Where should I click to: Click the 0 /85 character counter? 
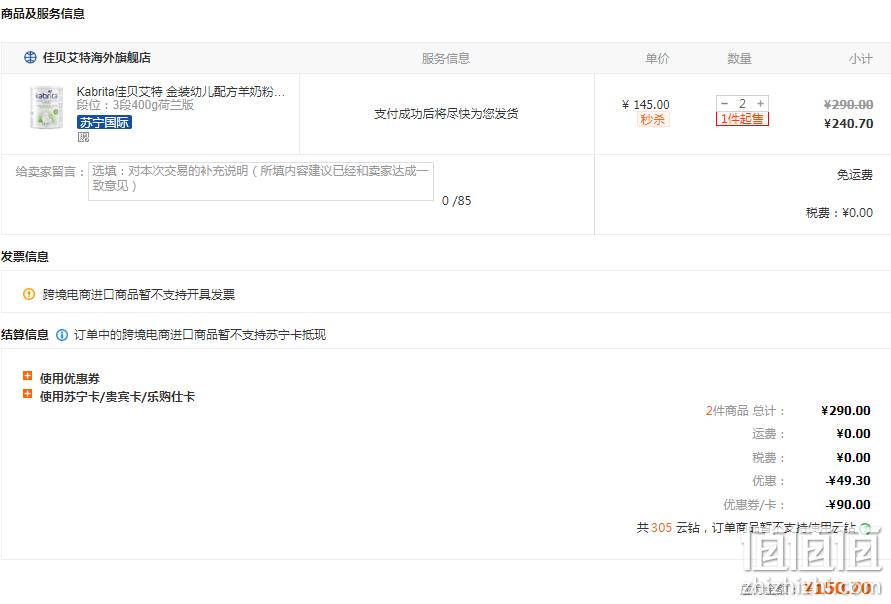point(456,201)
